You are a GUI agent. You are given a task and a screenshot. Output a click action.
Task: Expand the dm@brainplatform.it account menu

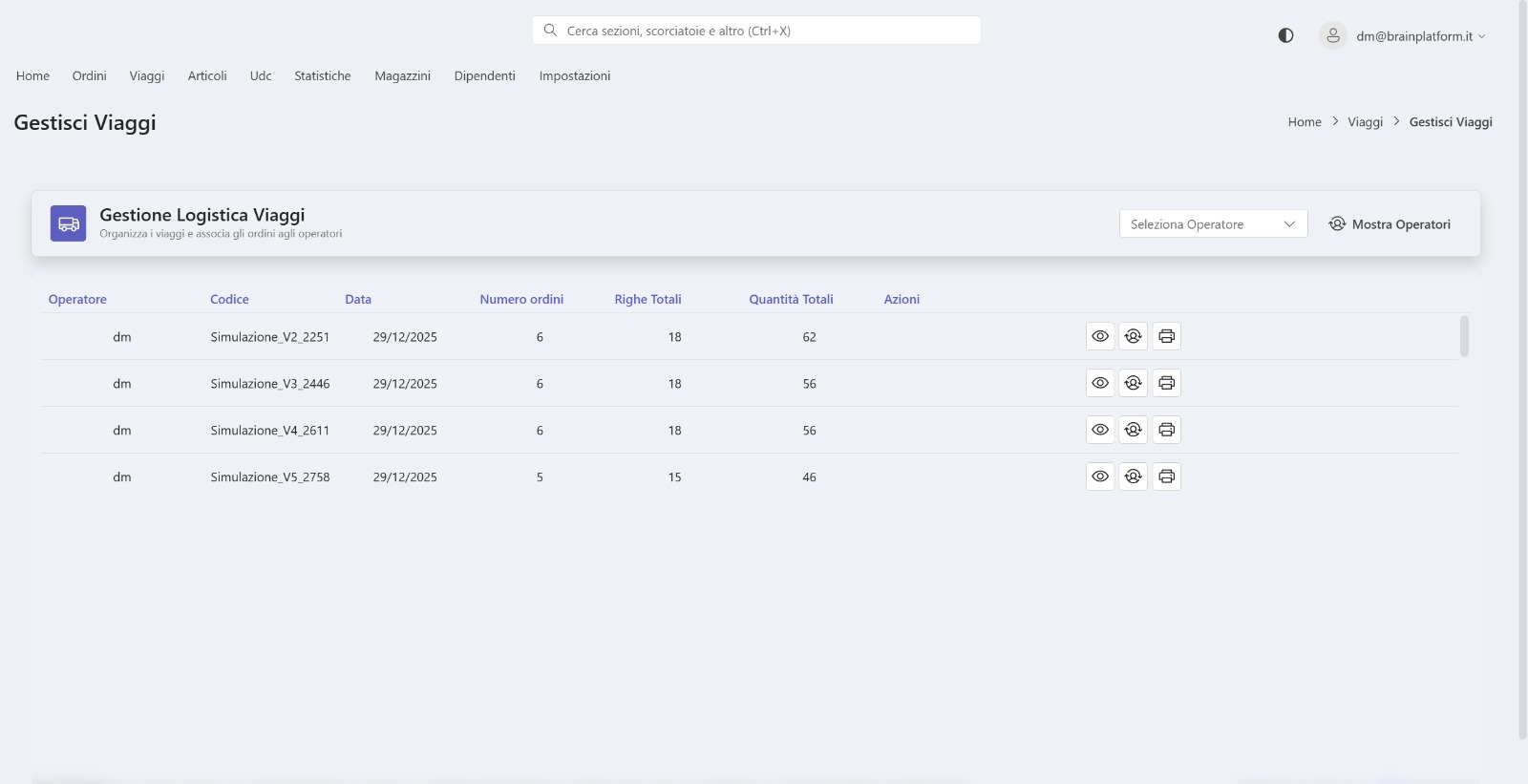click(x=1420, y=36)
